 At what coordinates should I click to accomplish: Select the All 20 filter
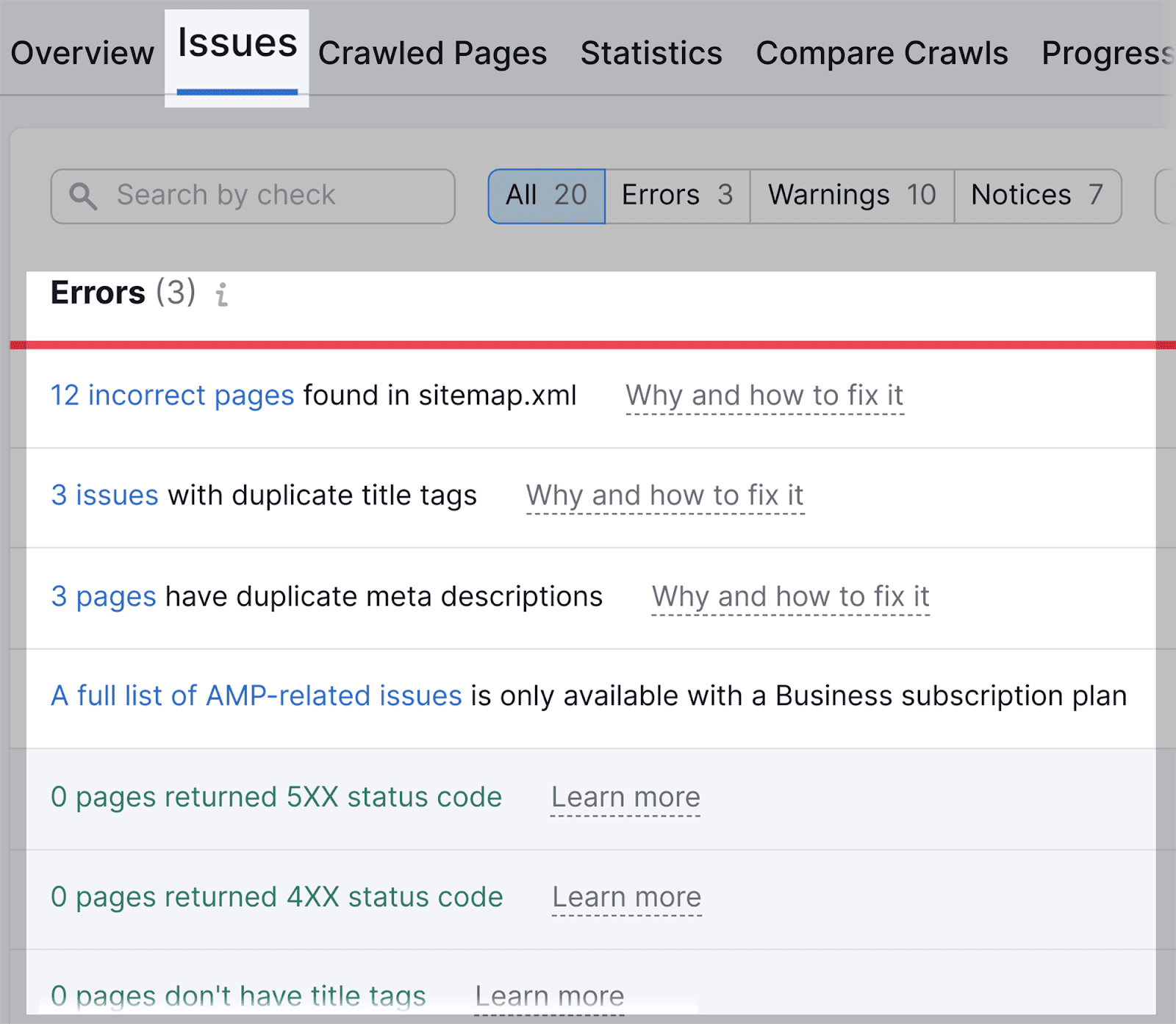click(x=546, y=196)
